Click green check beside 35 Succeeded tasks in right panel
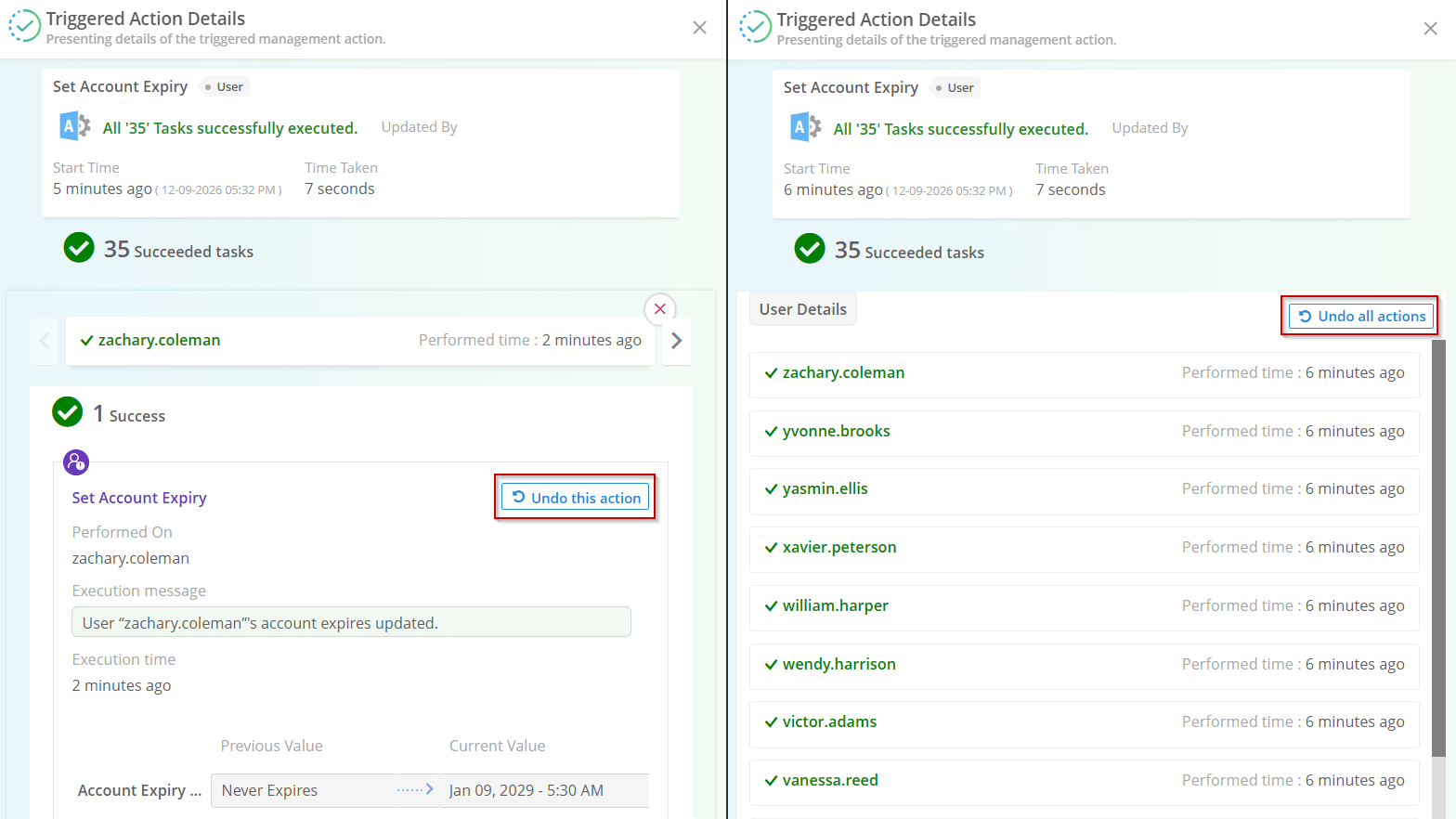 pyautogui.click(x=810, y=249)
